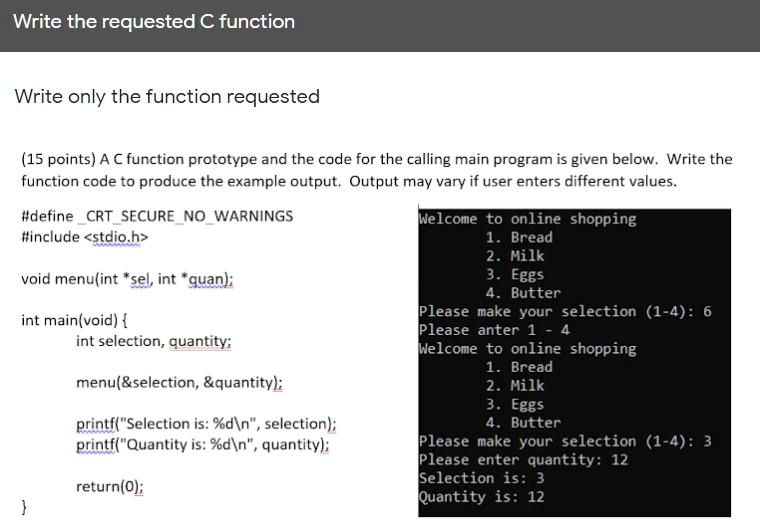Click the console line ending with selection 3
This screenshot has height=522, width=760.
click(x=565, y=441)
